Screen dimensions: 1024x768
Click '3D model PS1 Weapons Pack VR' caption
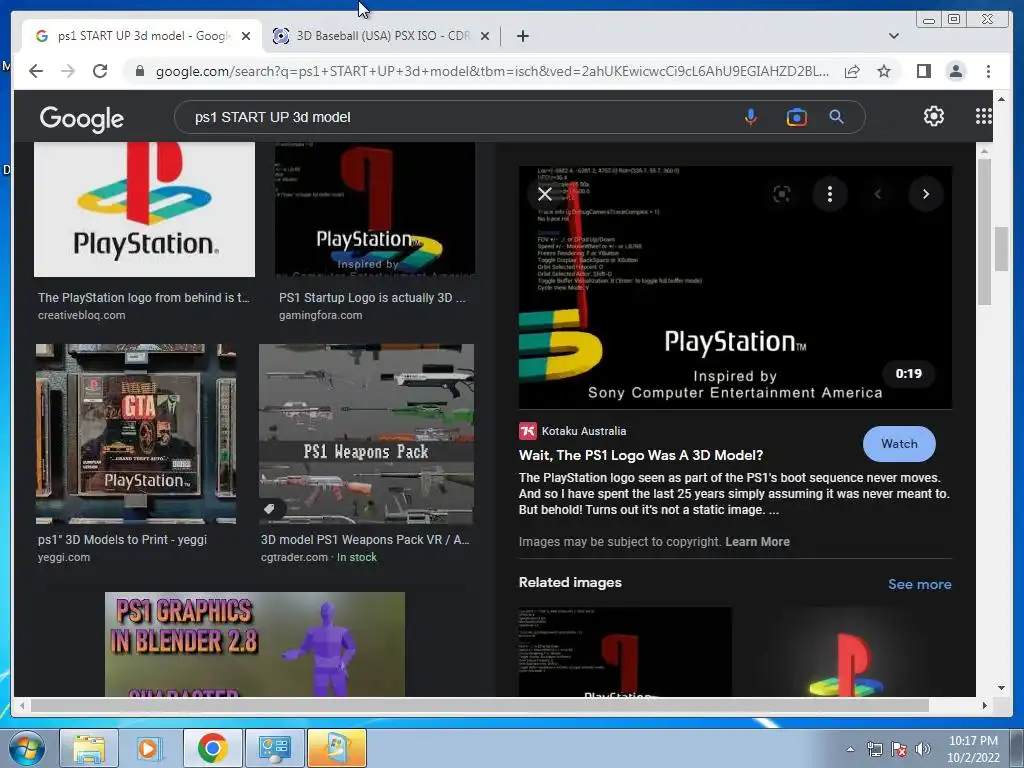pyautogui.click(x=365, y=540)
